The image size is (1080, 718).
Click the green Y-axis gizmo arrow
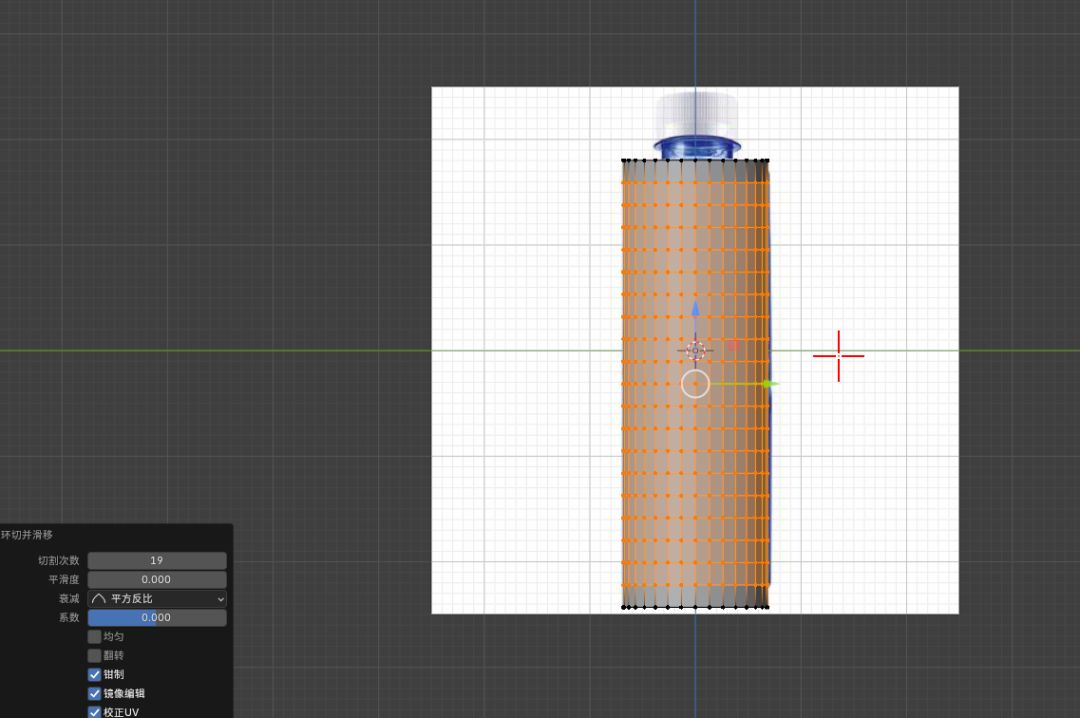click(767, 383)
